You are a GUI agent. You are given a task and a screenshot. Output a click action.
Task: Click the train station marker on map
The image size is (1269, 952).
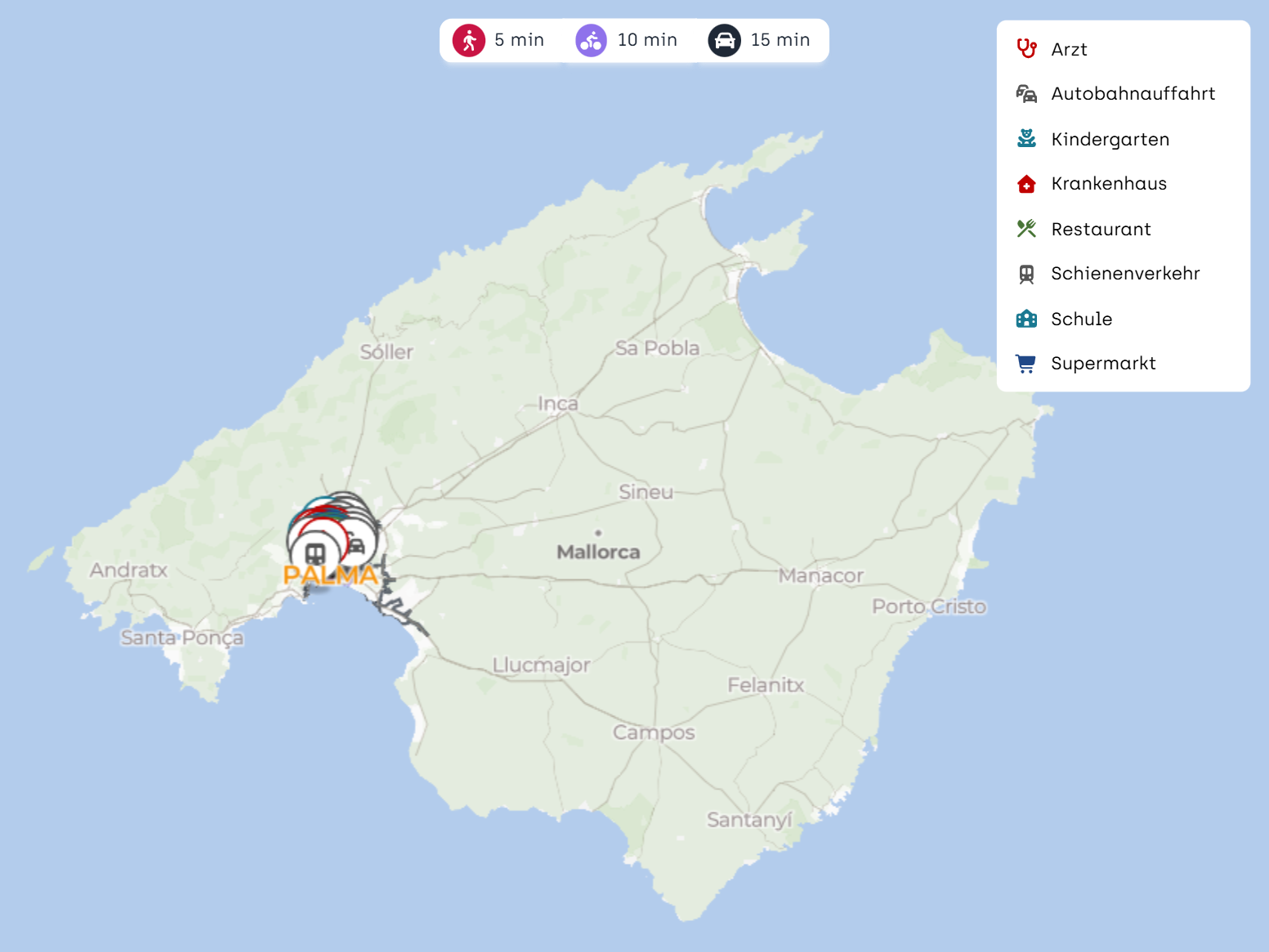pyautogui.click(x=315, y=554)
